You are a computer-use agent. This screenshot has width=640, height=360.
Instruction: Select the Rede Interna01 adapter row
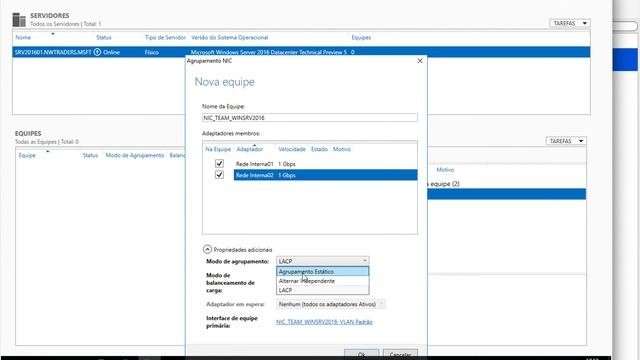pyautogui.click(x=325, y=164)
